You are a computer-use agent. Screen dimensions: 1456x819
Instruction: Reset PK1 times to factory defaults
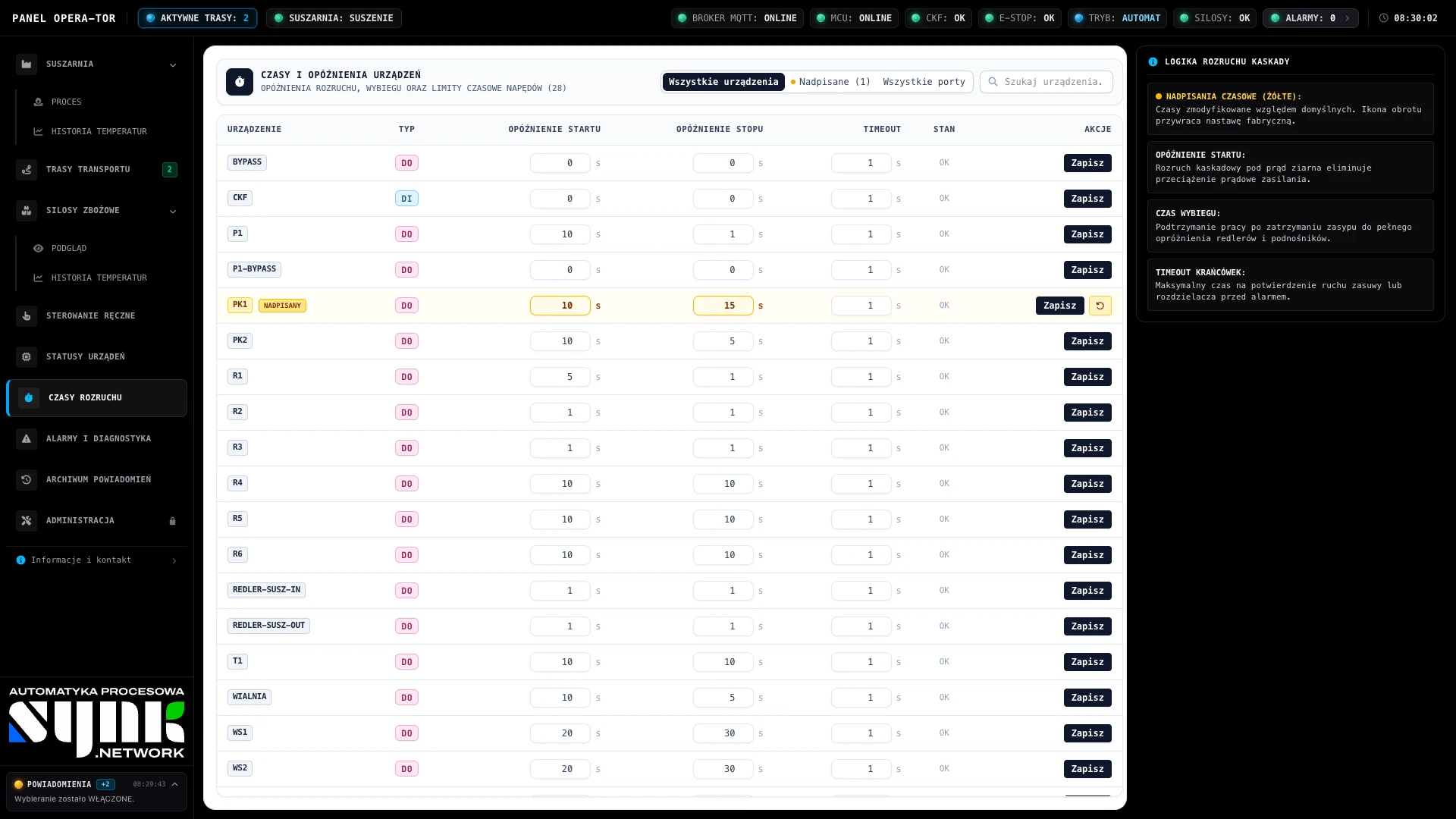tap(1100, 306)
